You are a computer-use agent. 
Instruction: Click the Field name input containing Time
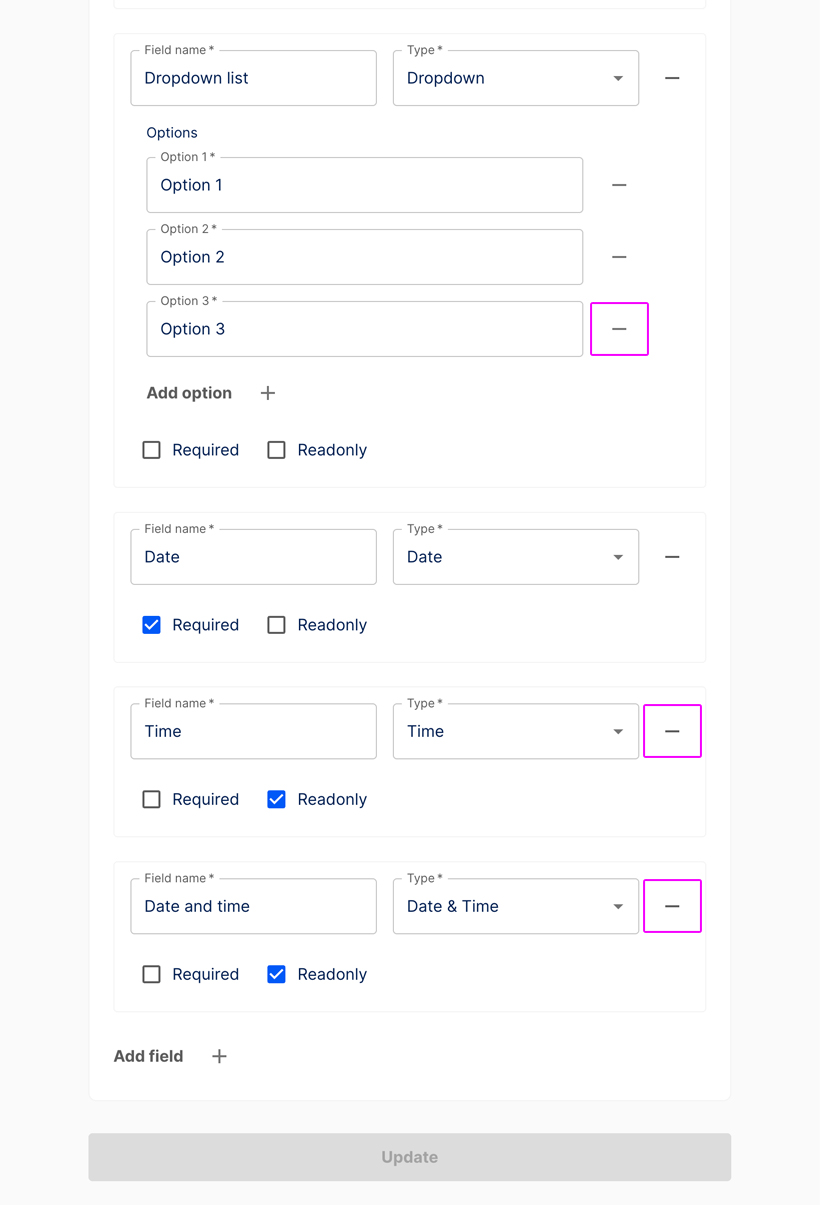click(x=253, y=731)
